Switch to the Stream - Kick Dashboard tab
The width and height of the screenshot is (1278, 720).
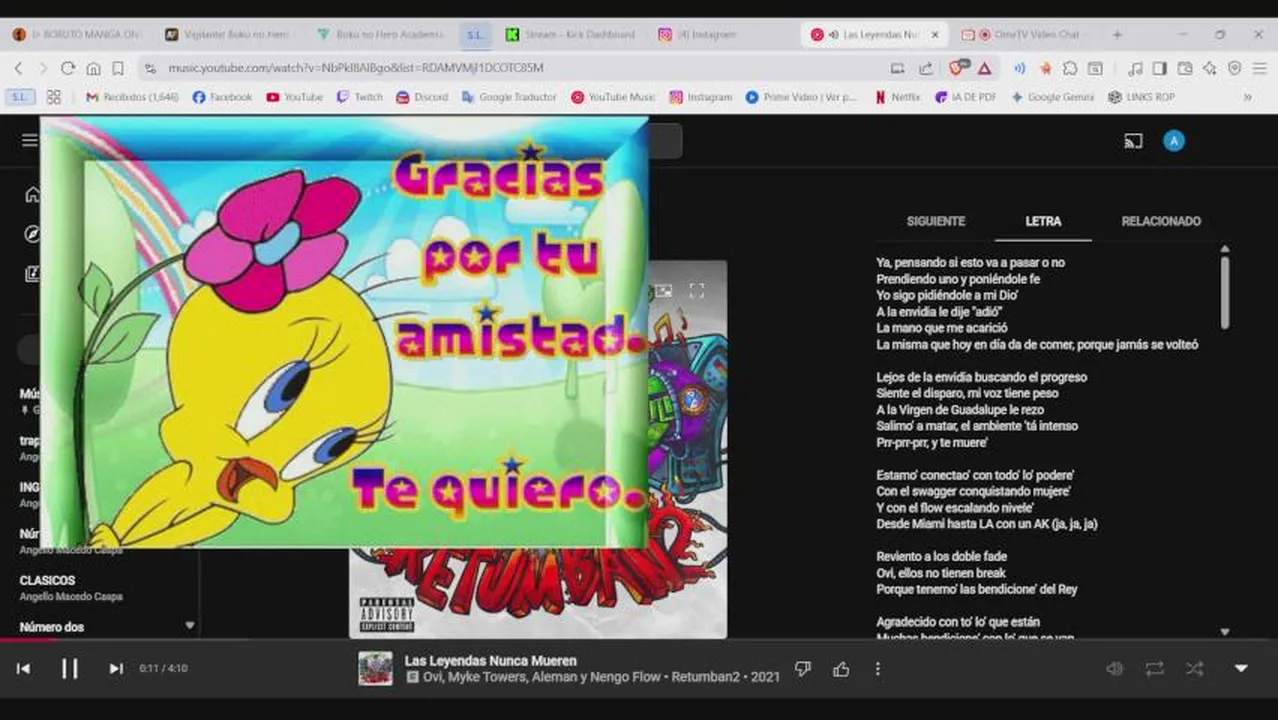pyautogui.click(x=570, y=34)
